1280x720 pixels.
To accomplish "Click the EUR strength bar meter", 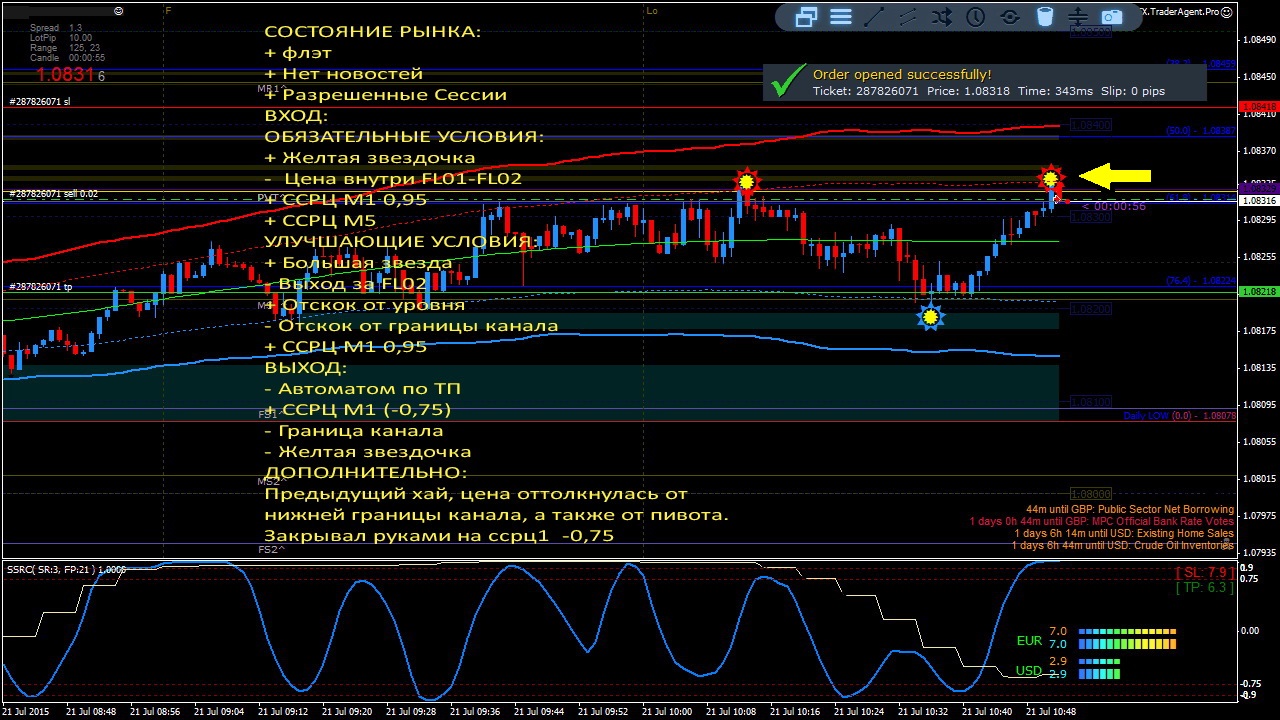I will (x=1127, y=638).
